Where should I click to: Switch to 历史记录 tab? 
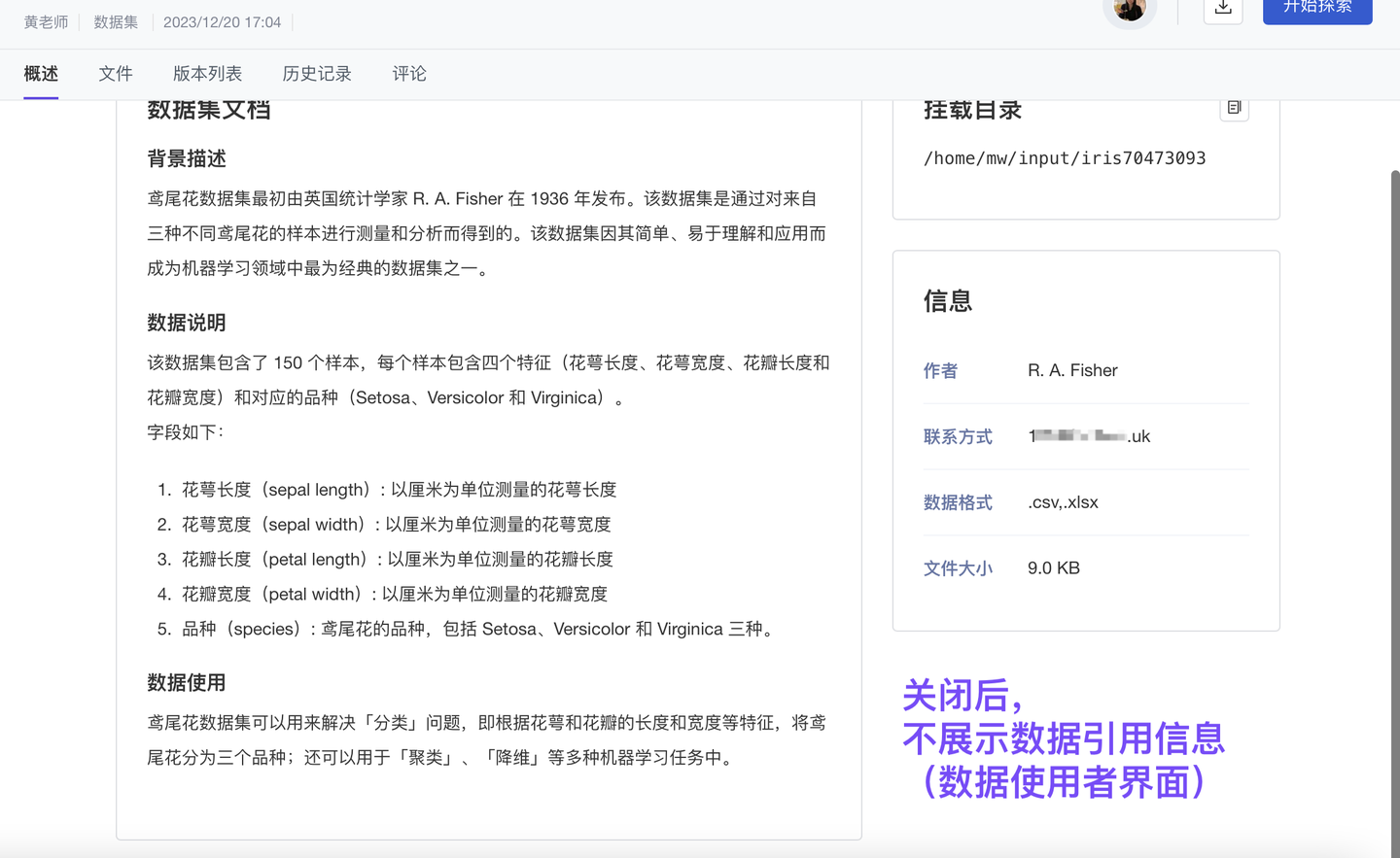317,74
